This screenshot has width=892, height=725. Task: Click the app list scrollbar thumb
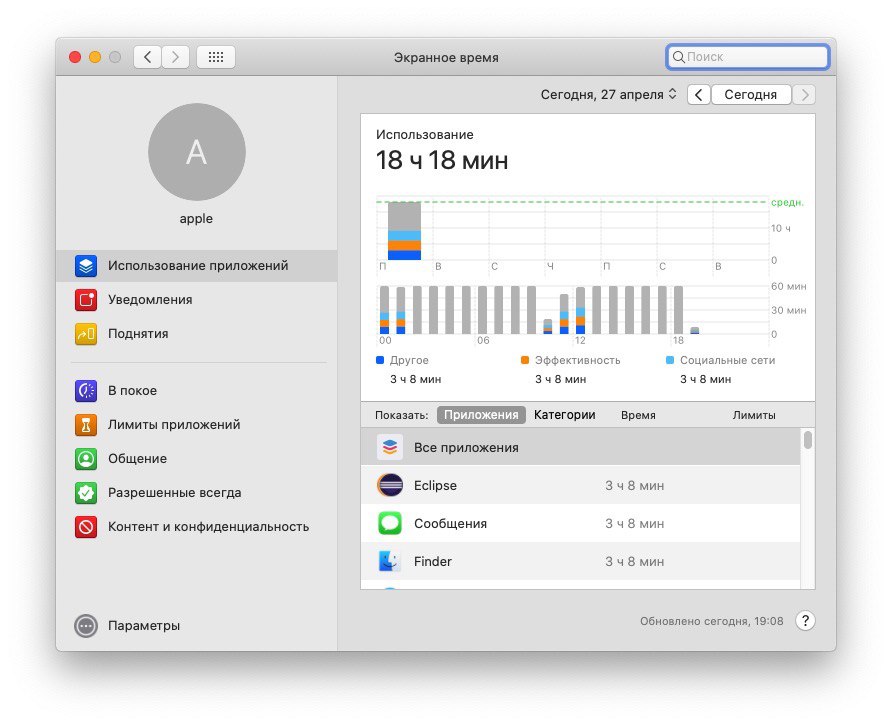pyautogui.click(x=807, y=440)
